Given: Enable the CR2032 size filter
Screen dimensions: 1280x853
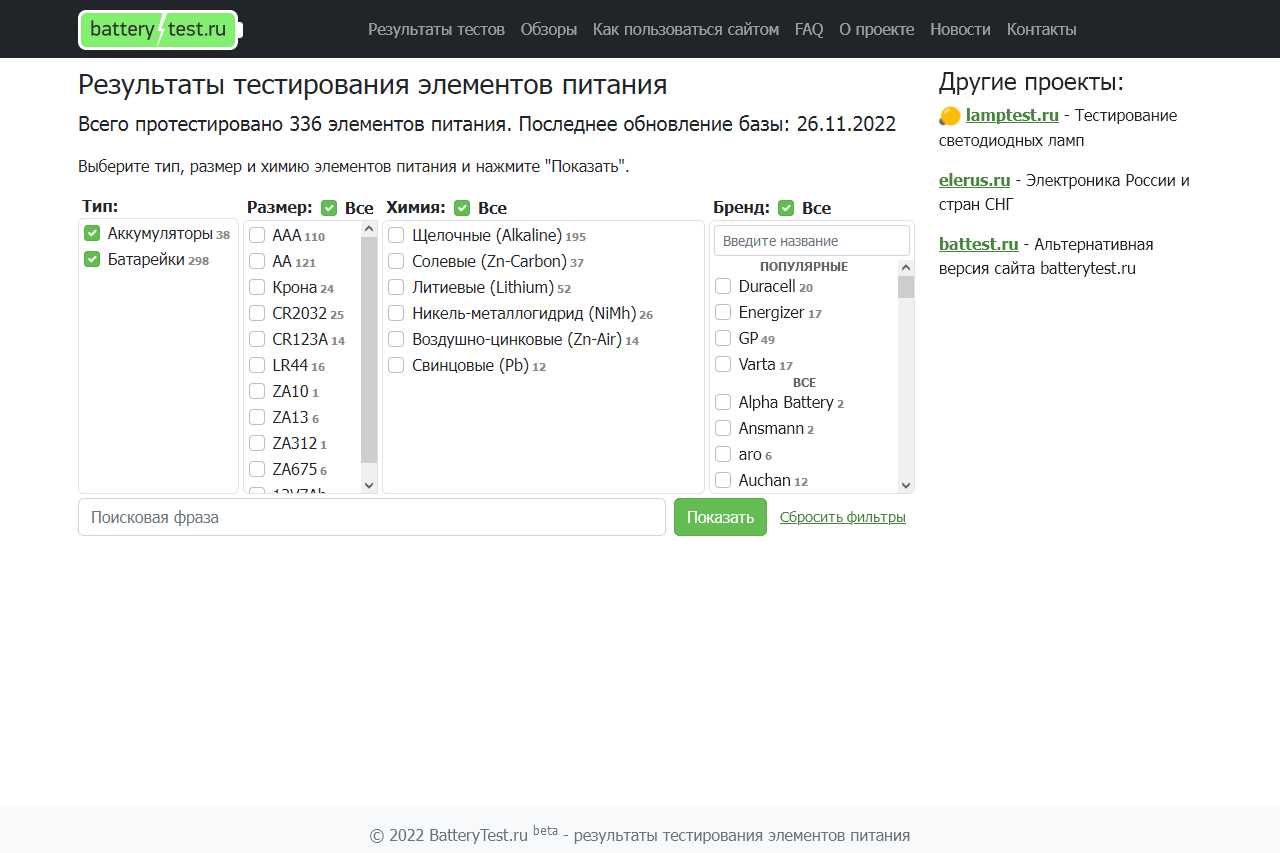Looking at the screenshot, I should coord(257,313).
